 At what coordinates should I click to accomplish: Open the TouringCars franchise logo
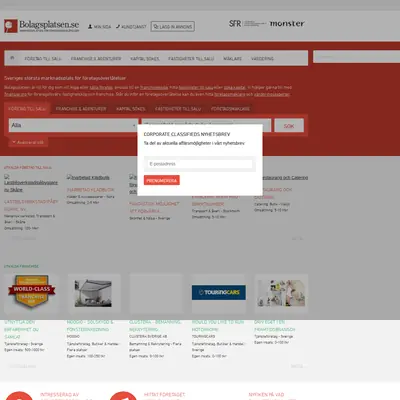[219, 292]
